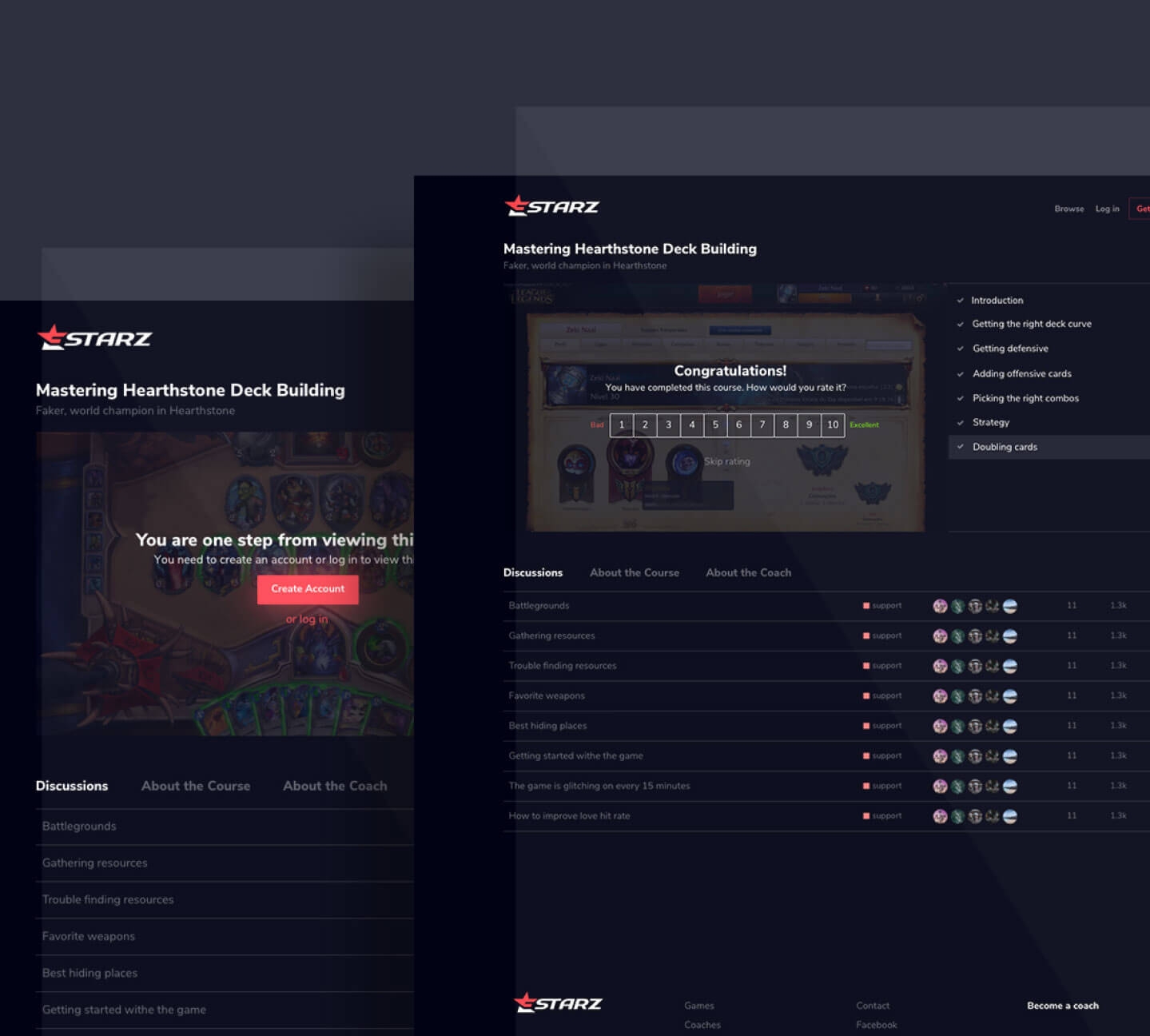Open the About the Coach tab on the right page
The height and width of the screenshot is (1036, 1150).
[x=749, y=572]
